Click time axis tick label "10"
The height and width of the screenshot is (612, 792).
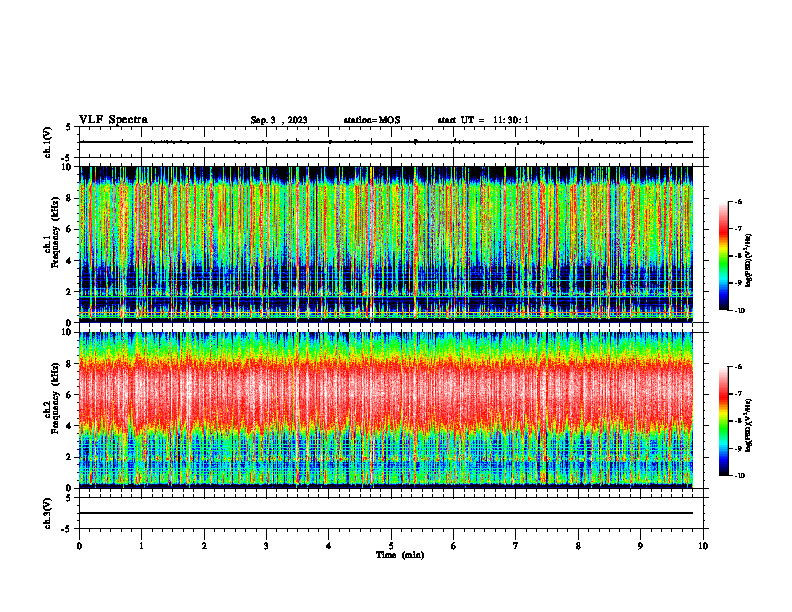(703, 546)
